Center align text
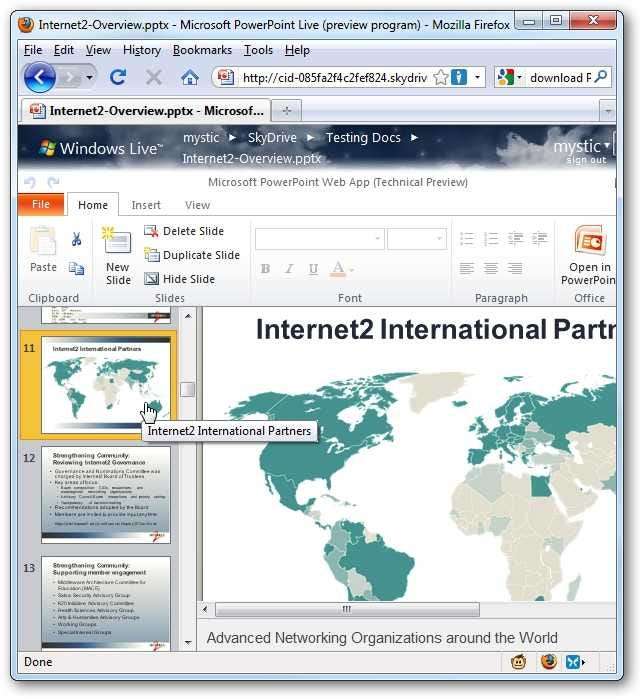 tap(491, 268)
